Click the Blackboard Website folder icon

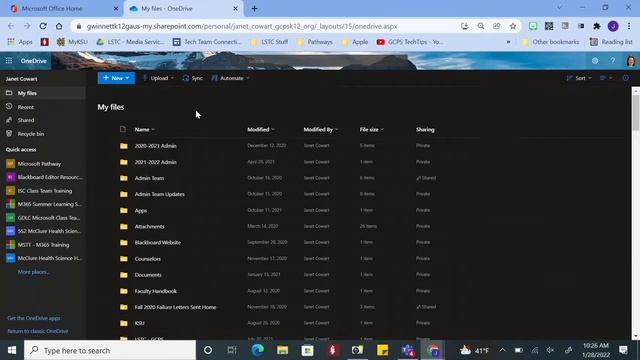(x=124, y=242)
